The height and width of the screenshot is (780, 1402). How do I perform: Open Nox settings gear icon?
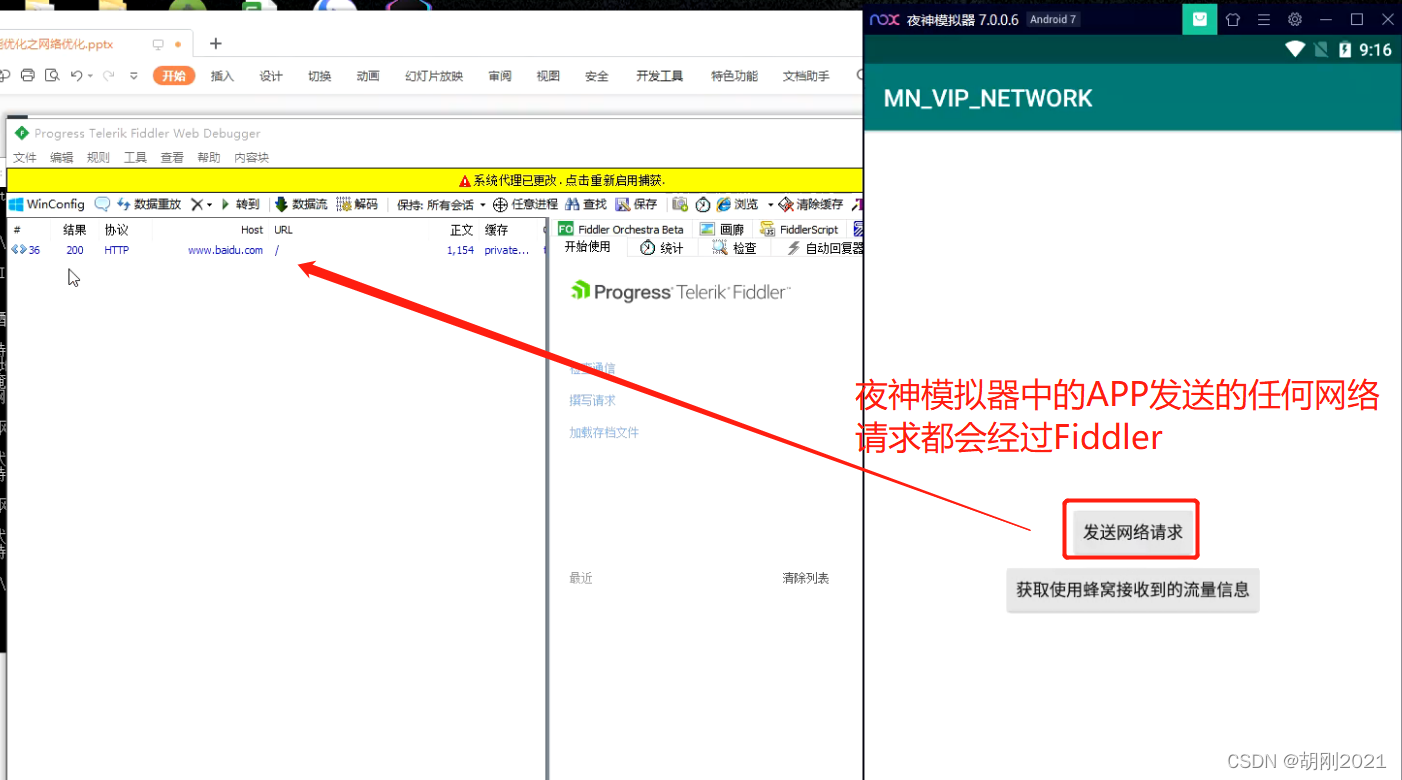[1295, 19]
